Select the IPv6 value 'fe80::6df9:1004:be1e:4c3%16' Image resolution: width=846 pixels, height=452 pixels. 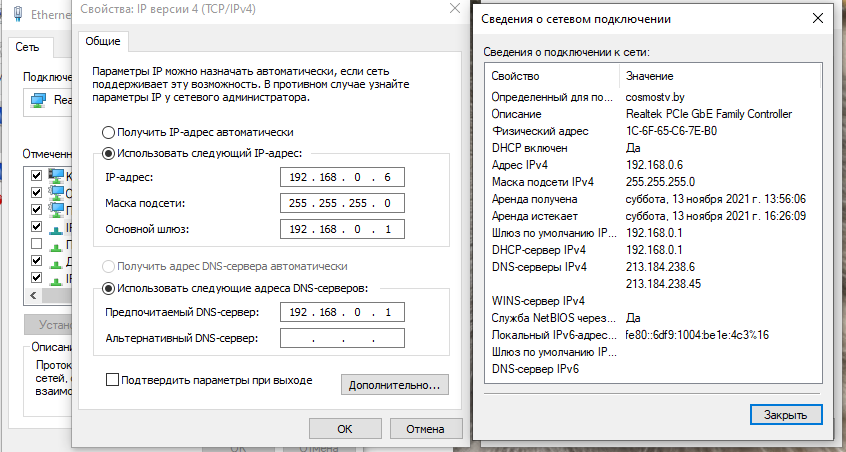(x=697, y=335)
